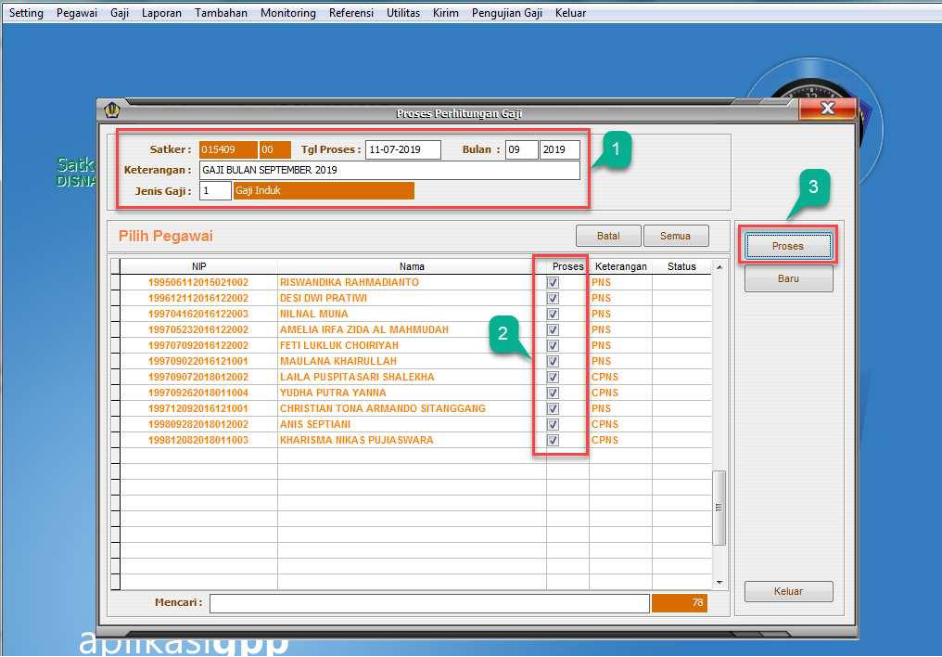The width and height of the screenshot is (942, 657).
Task: Open the Gaji menu
Action: pos(120,13)
